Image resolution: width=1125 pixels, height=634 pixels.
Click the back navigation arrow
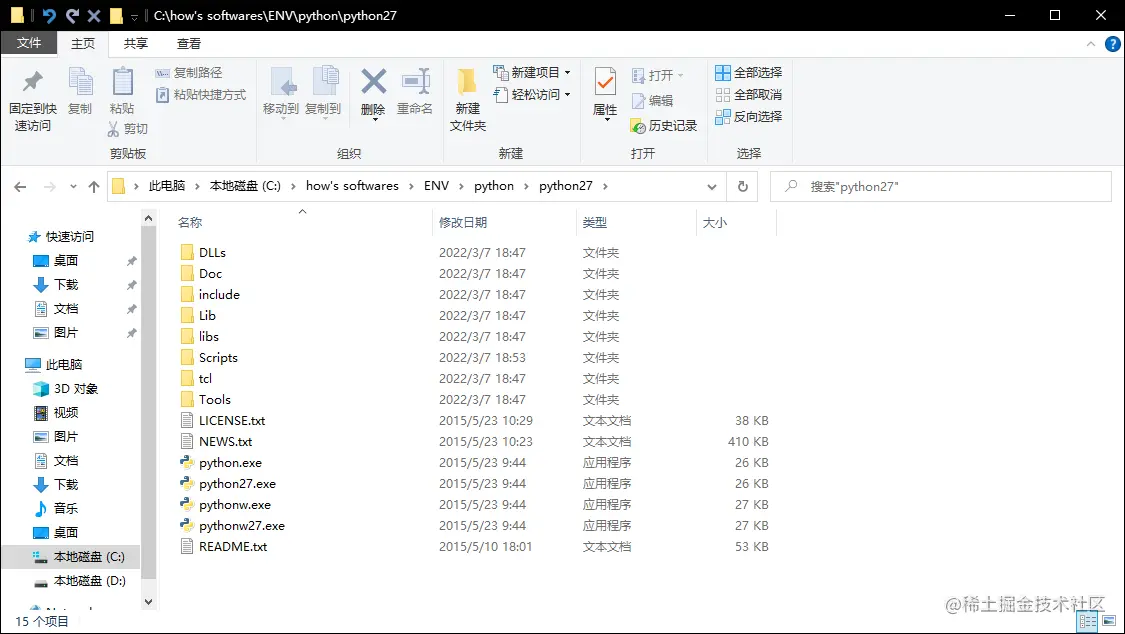pyautogui.click(x=20, y=186)
